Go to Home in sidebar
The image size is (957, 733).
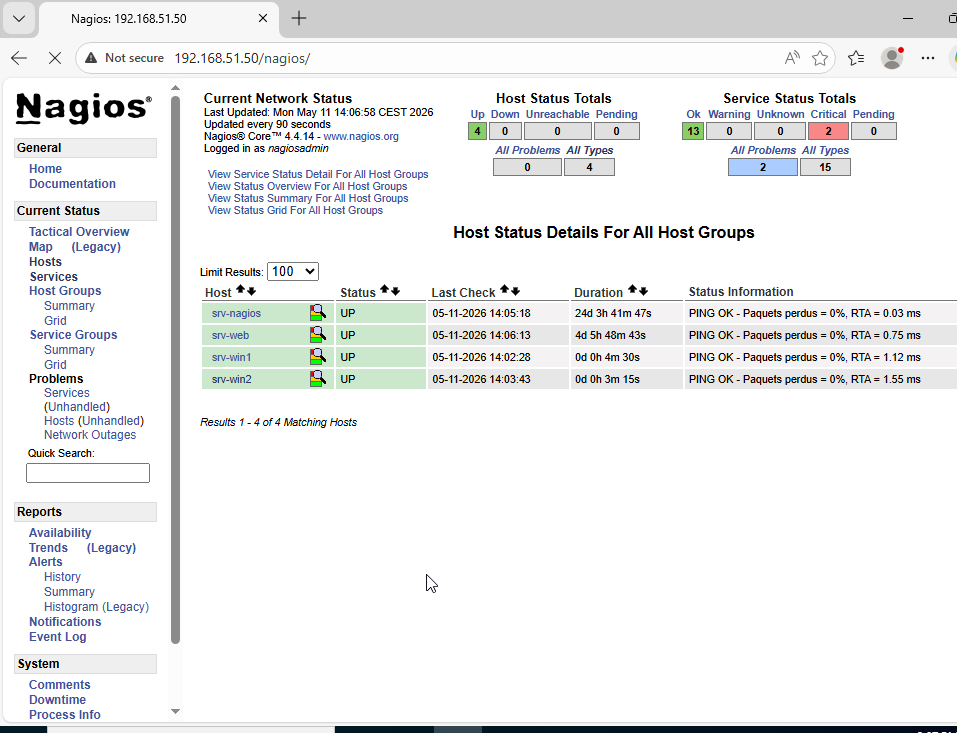(45, 168)
